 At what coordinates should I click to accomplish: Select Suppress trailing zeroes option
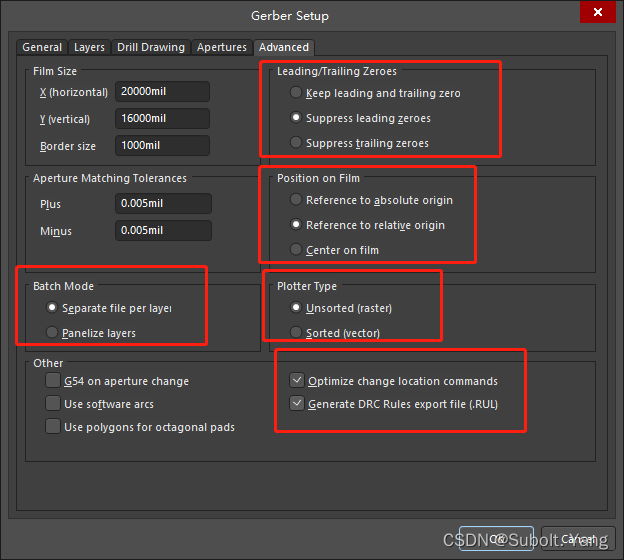(x=296, y=143)
